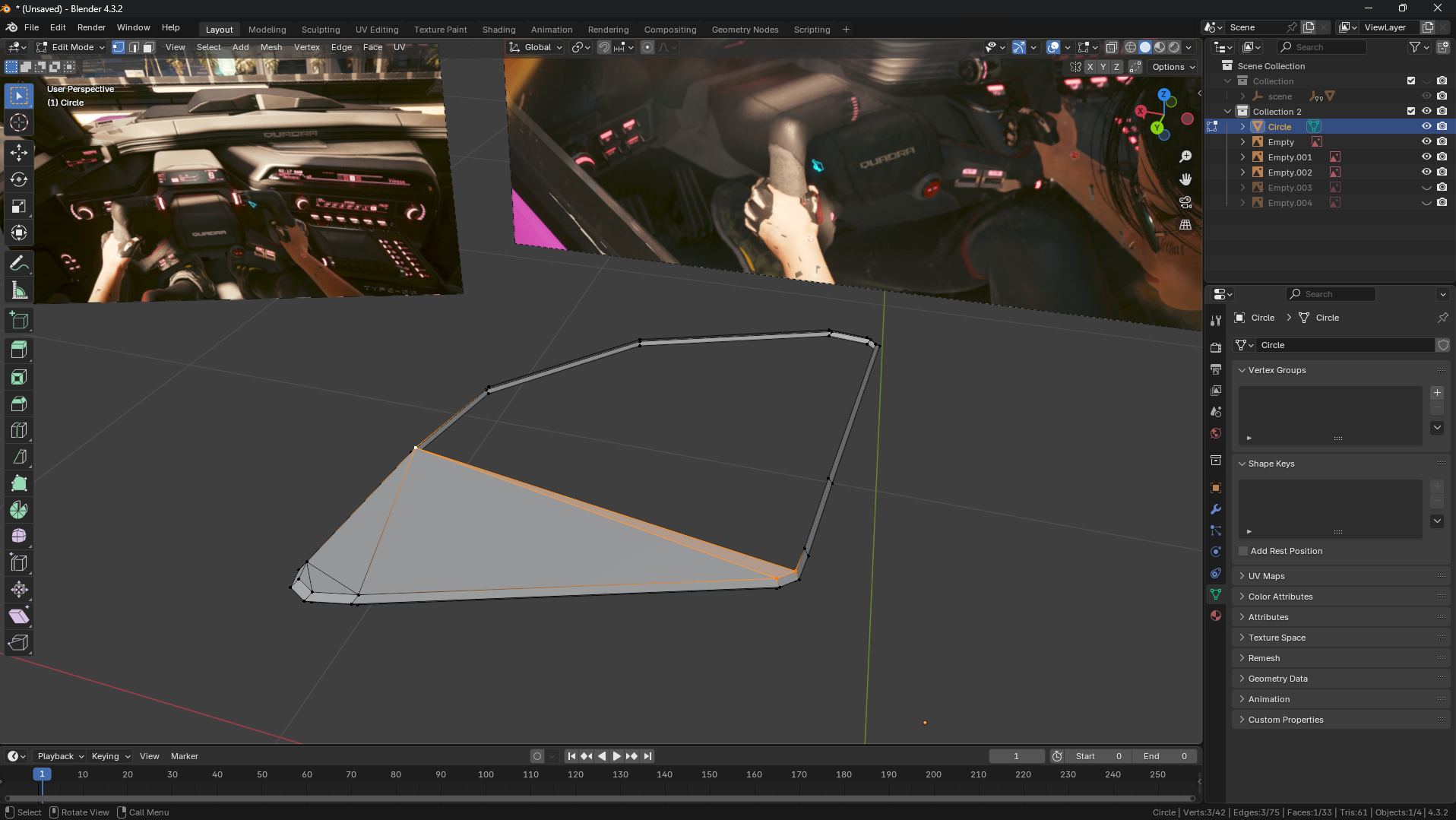The height and width of the screenshot is (820, 1456).
Task: Click the current frame marker in timeline
Action: 42,774
